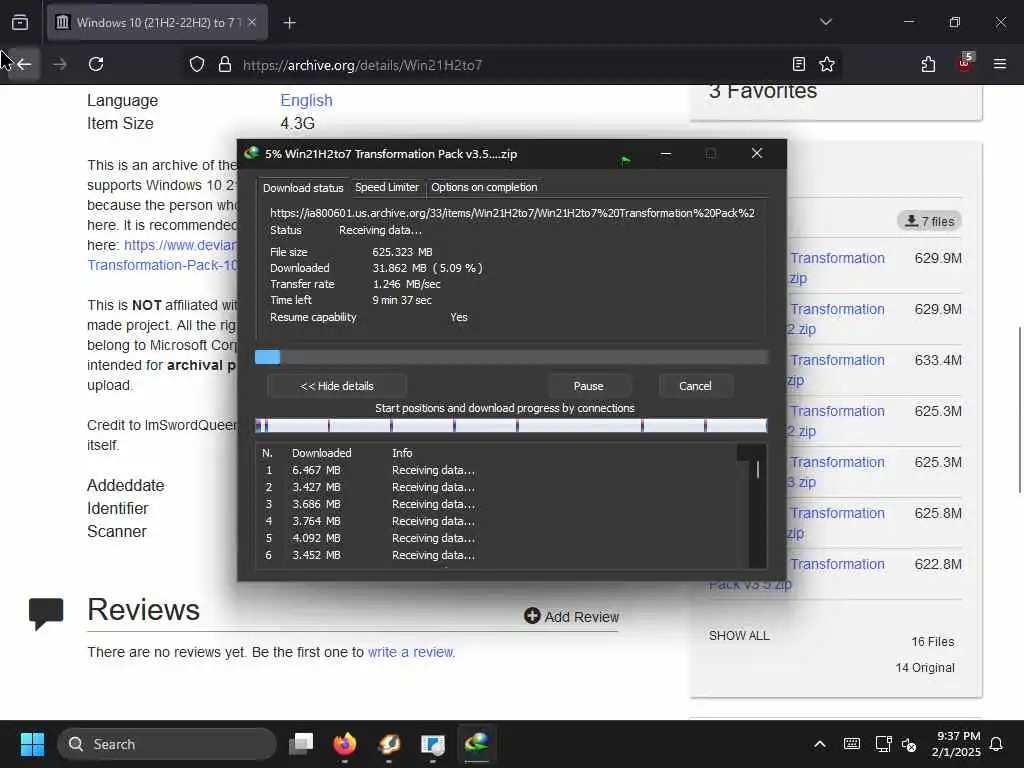Open the Firefox hamburger menu
The height and width of the screenshot is (768, 1024).
pyautogui.click(x=999, y=64)
